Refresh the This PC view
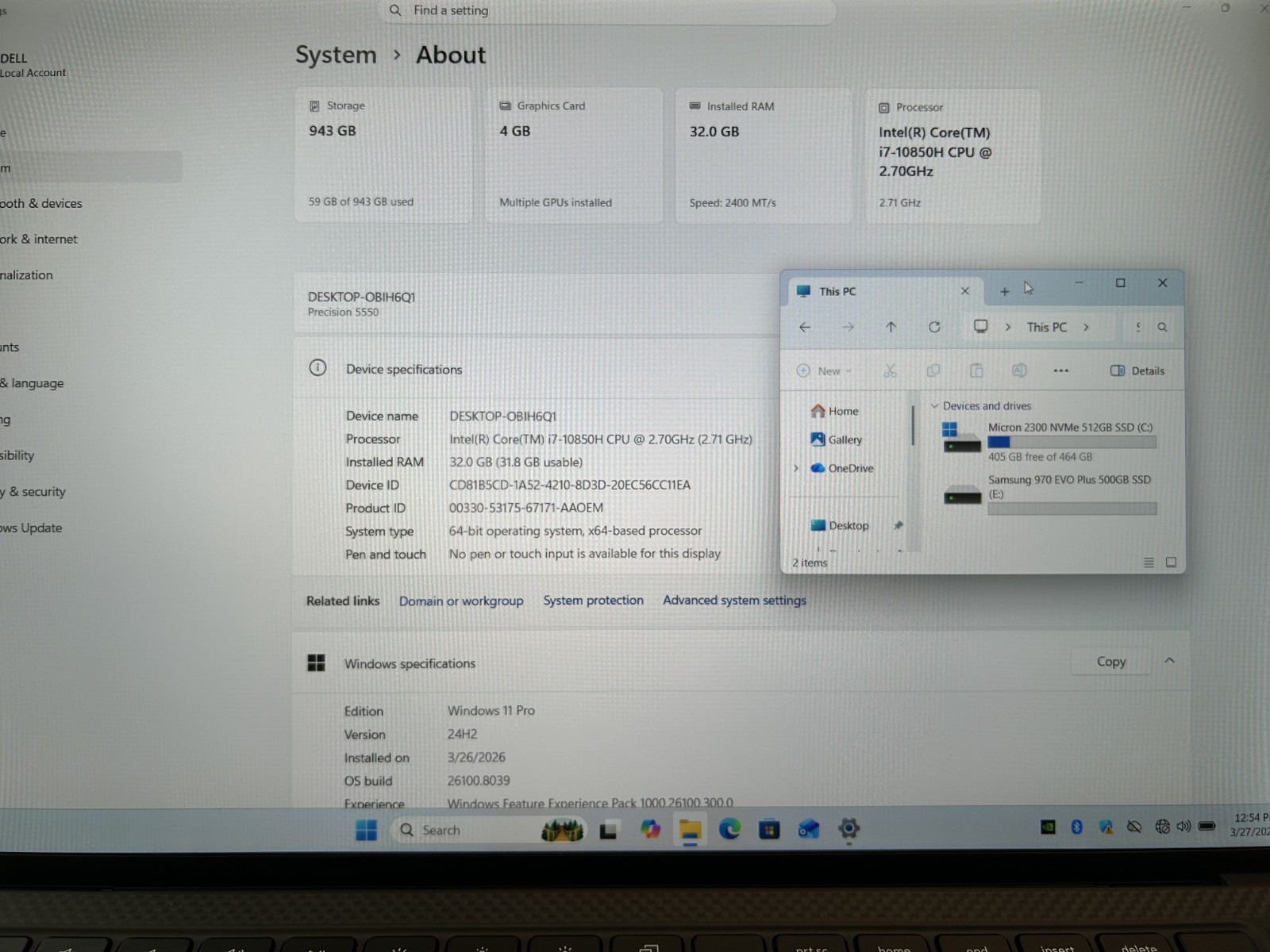 934,327
